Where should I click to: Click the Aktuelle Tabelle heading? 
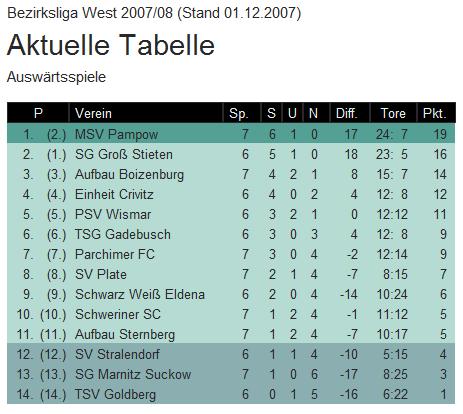(x=111, y=45)
